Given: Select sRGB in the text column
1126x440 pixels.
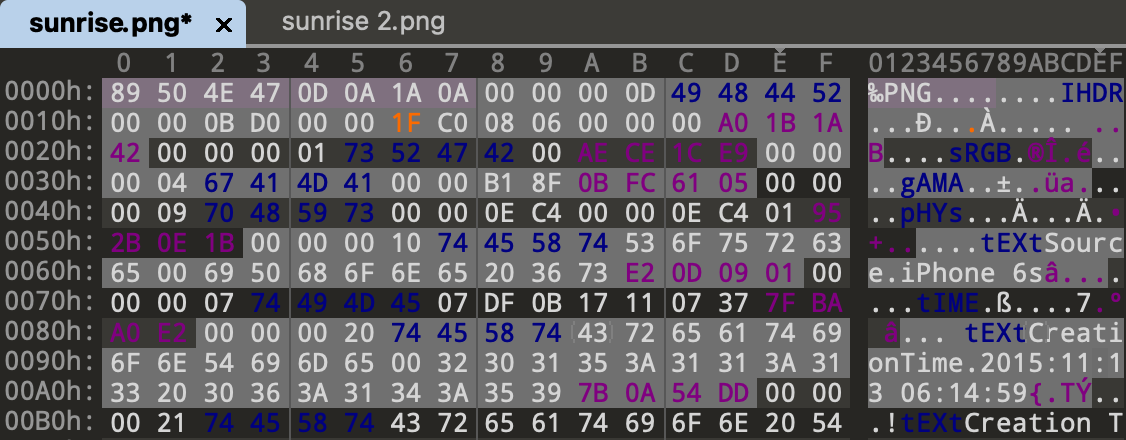Looking at the screenshot, I should (x=980, y=154).
